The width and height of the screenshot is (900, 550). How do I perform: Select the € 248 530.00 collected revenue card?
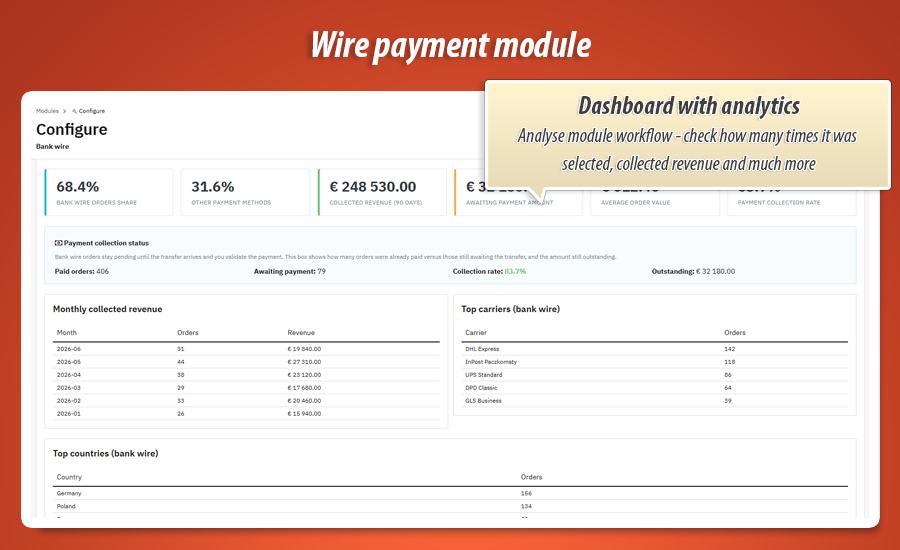pyautogui.click(x=382, y=192)
